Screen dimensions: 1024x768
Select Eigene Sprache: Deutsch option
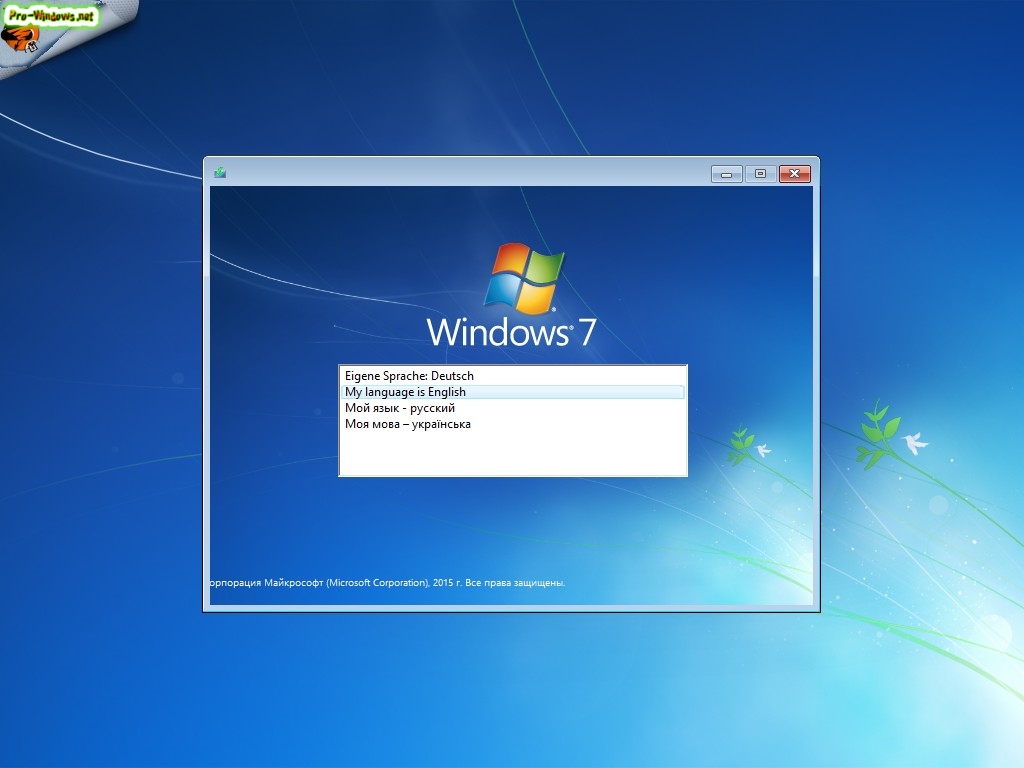pyautogui.click(x=513, y=376)
